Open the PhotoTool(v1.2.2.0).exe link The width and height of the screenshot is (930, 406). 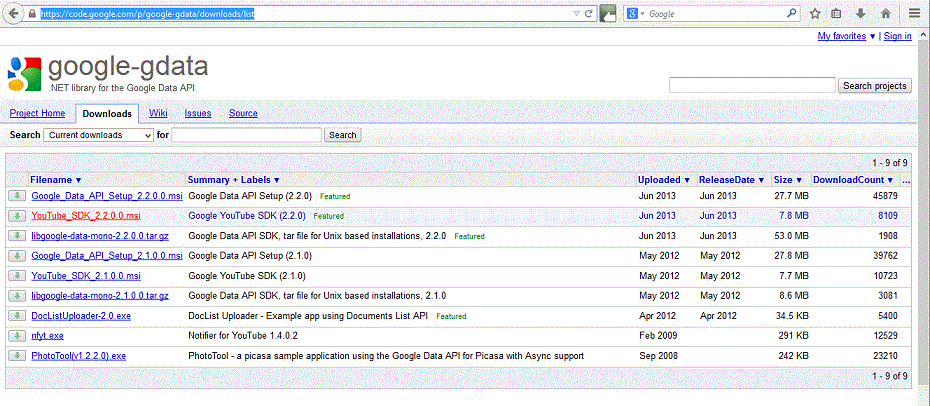pyautogui.click(x=79, y=356)
